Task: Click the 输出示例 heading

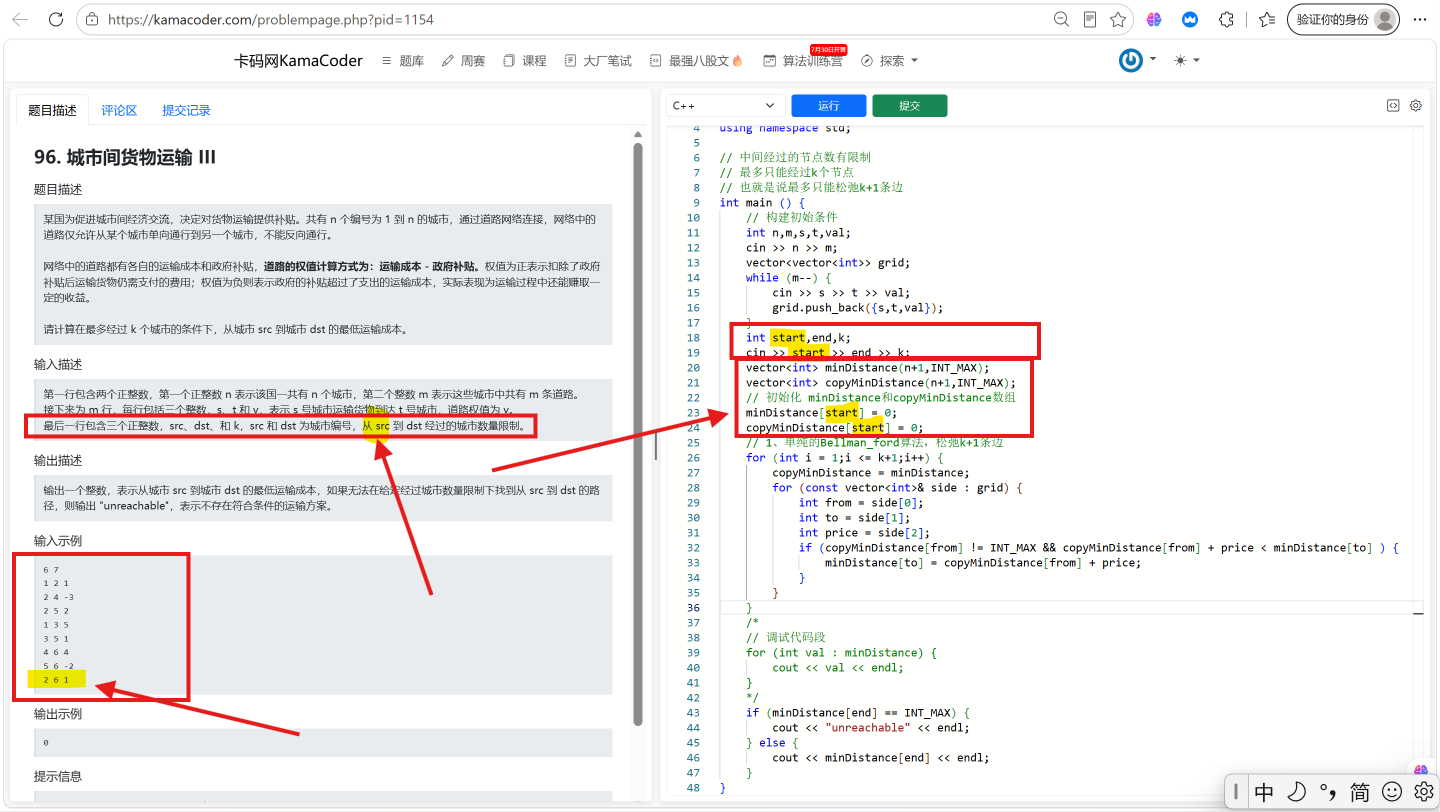Action: [58, 713]
